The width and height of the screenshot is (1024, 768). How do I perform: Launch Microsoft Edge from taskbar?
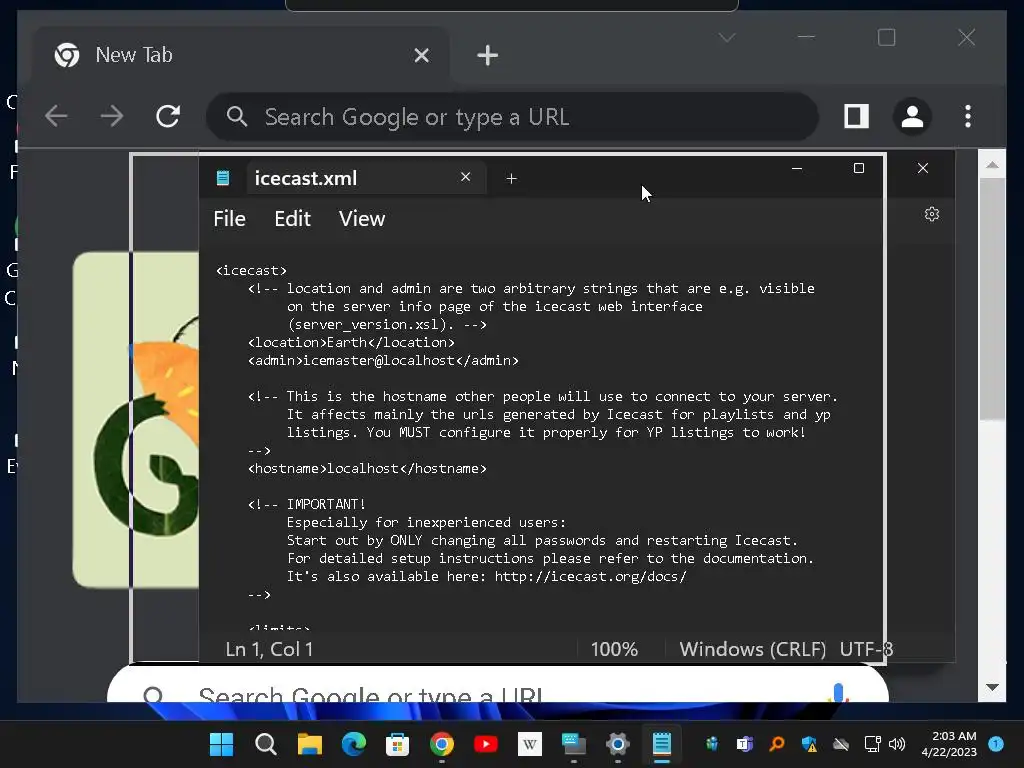353,744
